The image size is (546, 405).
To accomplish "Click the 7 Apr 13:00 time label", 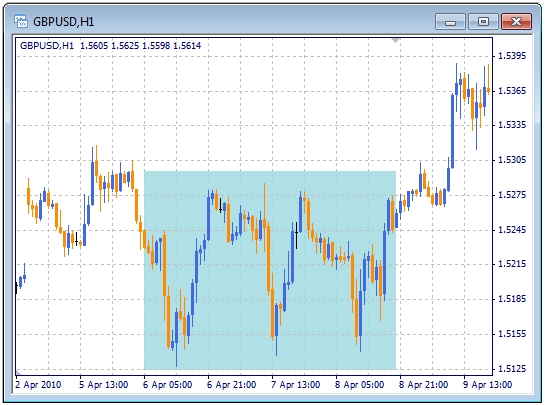I will point(296,385).
